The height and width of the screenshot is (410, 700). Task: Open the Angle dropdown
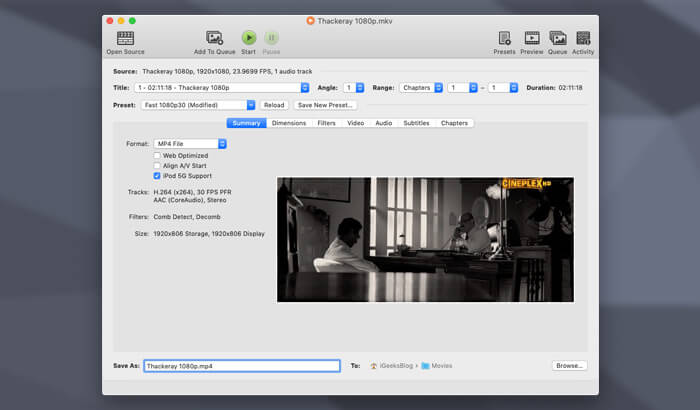pyautogui.click(x=354, y=88)
